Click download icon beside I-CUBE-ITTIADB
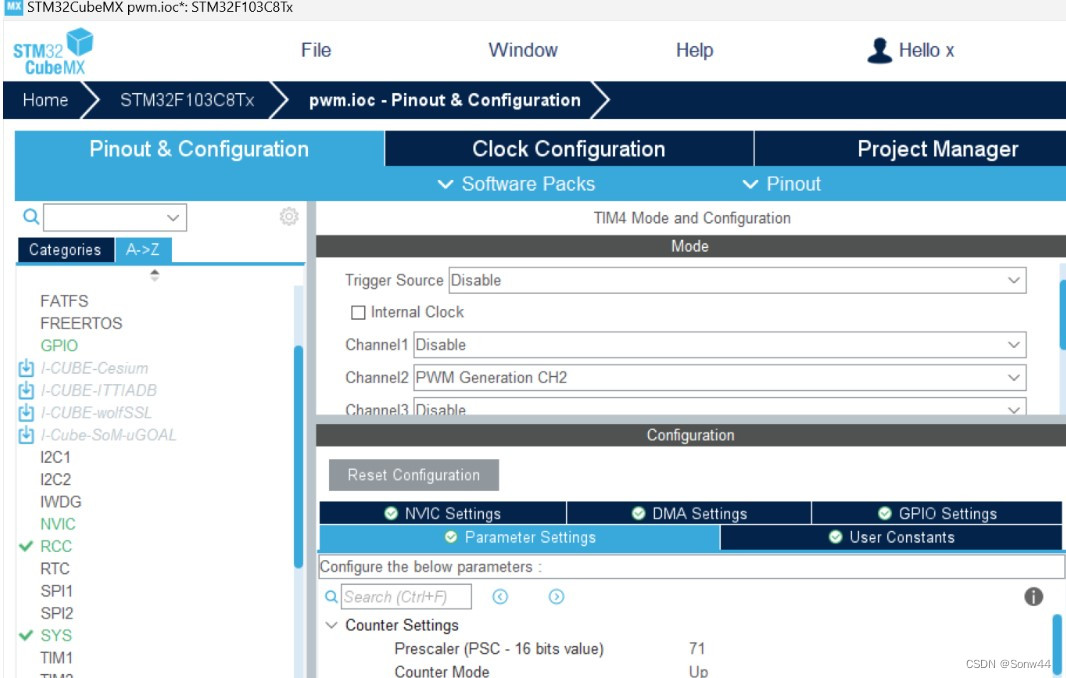 pos(26,390)
